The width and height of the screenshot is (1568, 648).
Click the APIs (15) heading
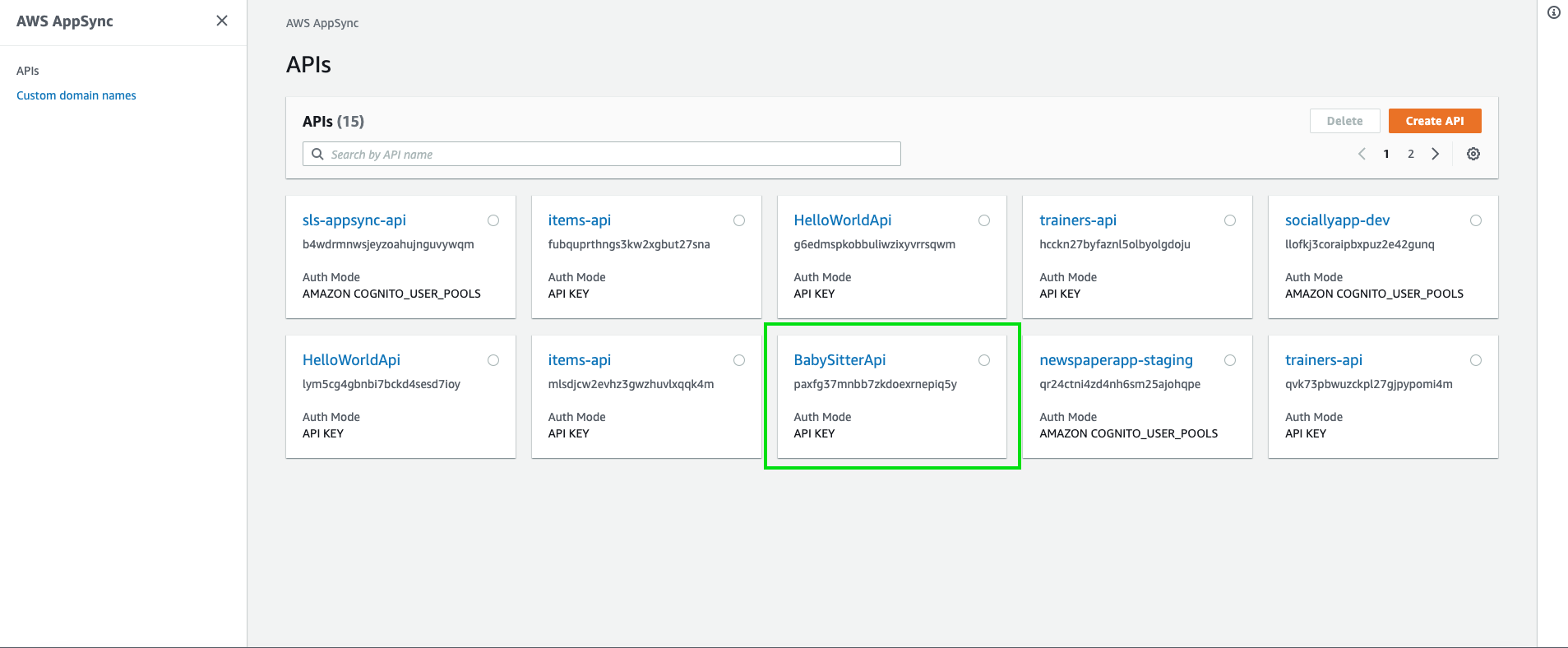point(333,122)
